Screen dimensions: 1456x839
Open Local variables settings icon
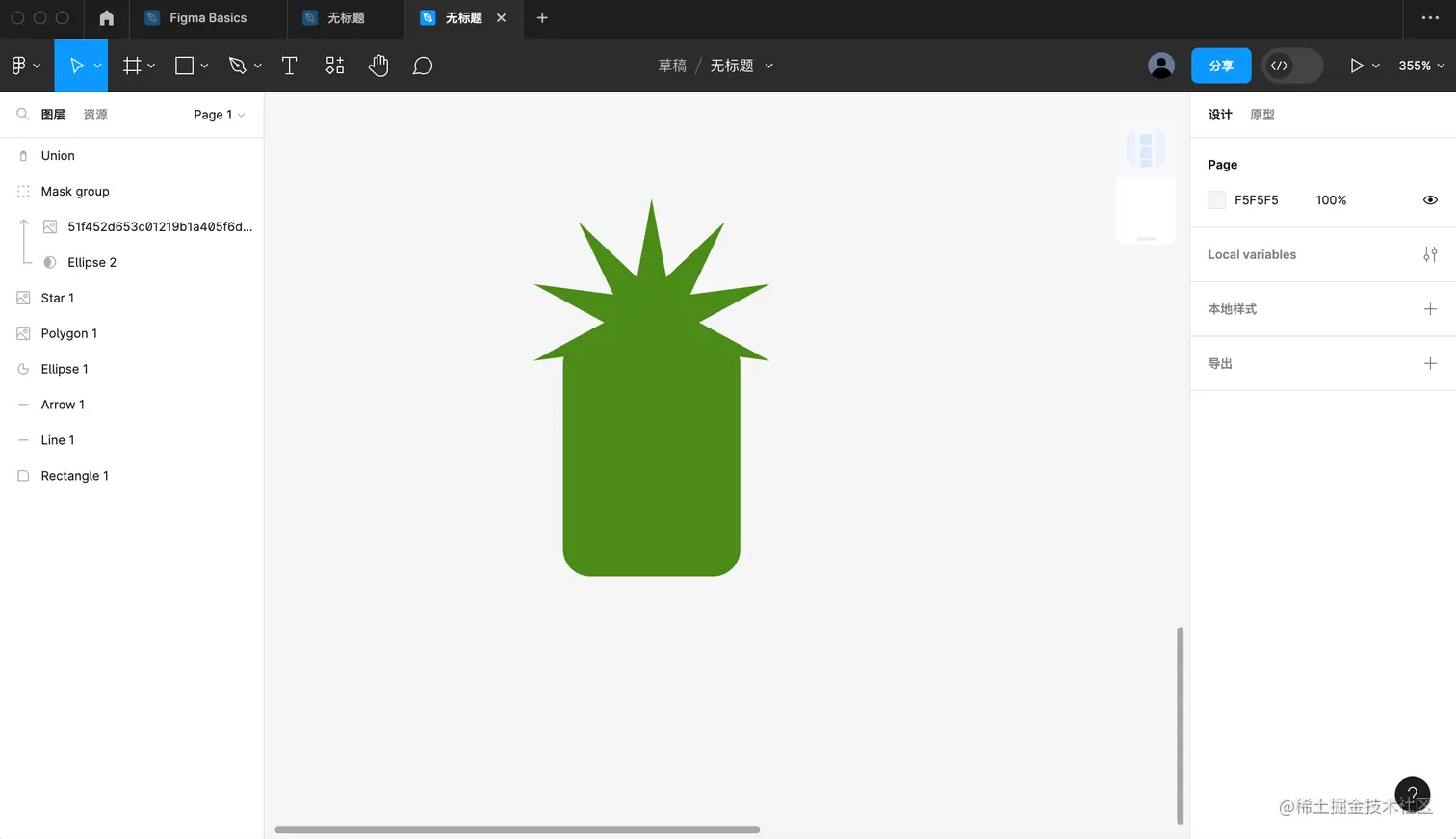tap(1430, 254)
